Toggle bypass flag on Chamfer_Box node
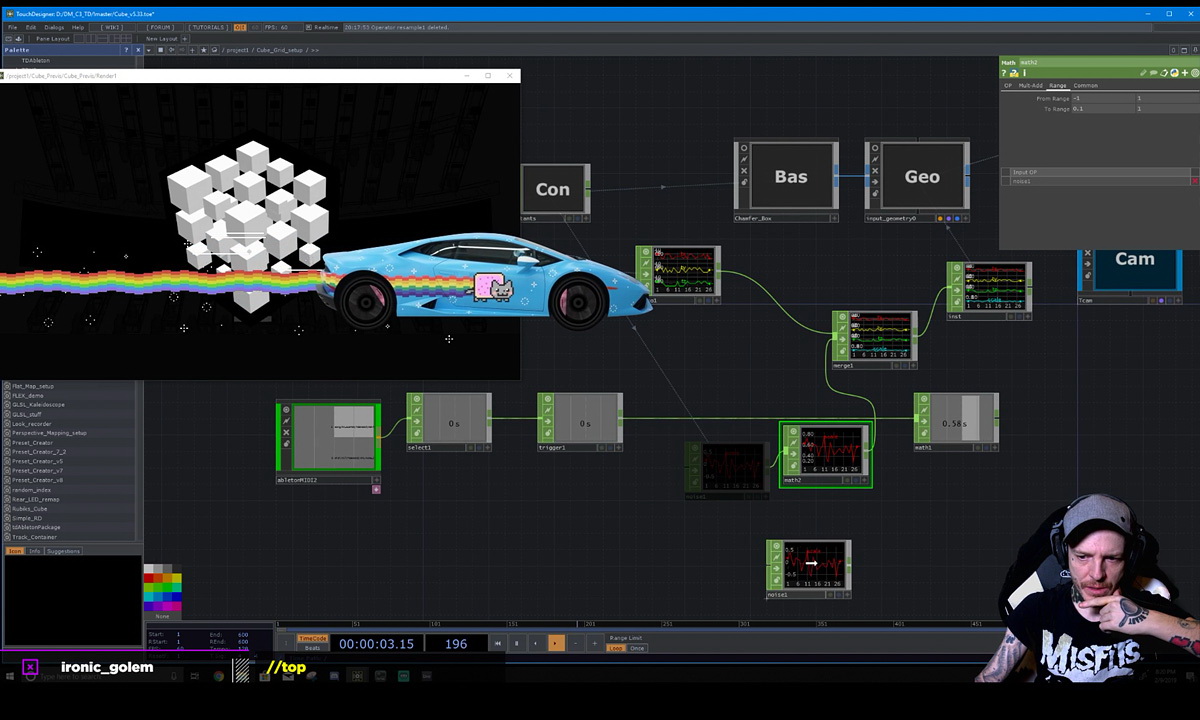Image resolution: width=1200 pixels, height=720 pixels. [743, 171]
